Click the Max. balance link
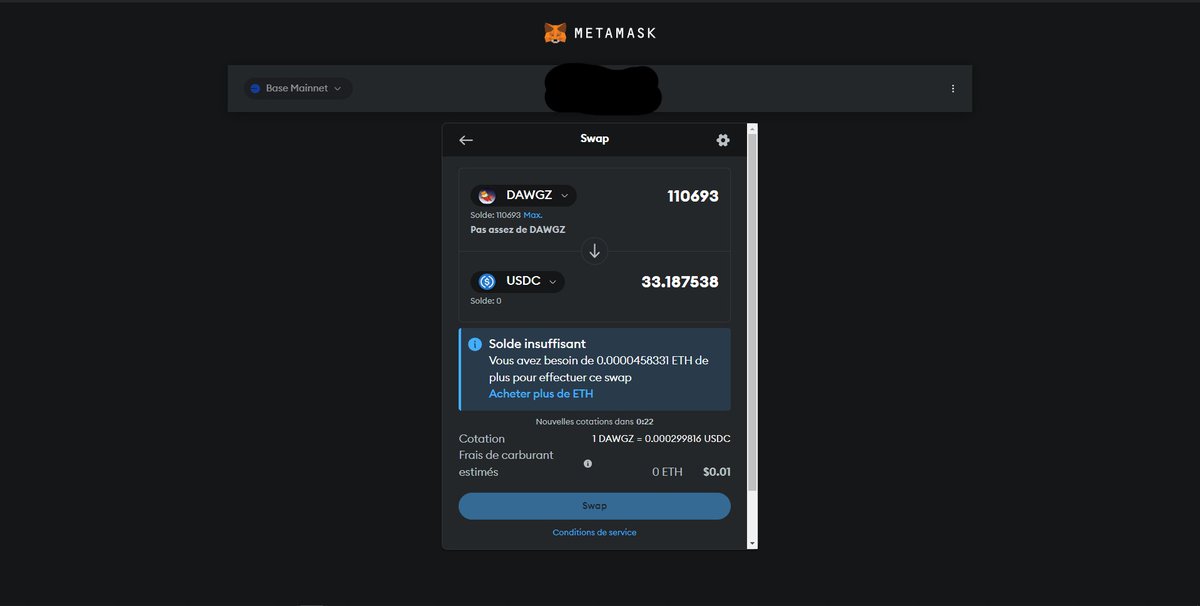1200x606 pixels. (533, 215)
